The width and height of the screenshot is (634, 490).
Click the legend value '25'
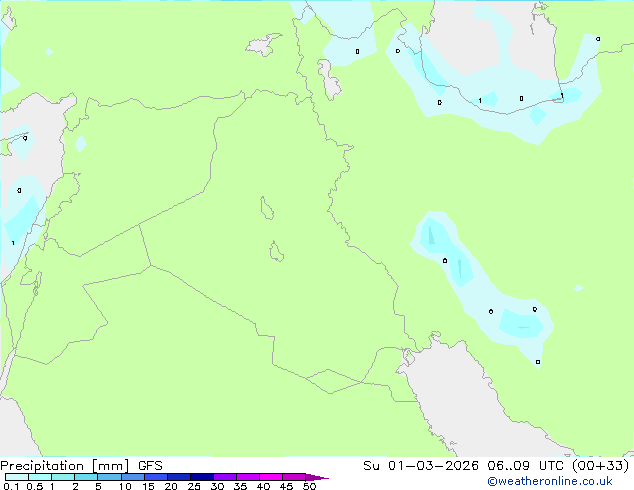click(194, 486)
